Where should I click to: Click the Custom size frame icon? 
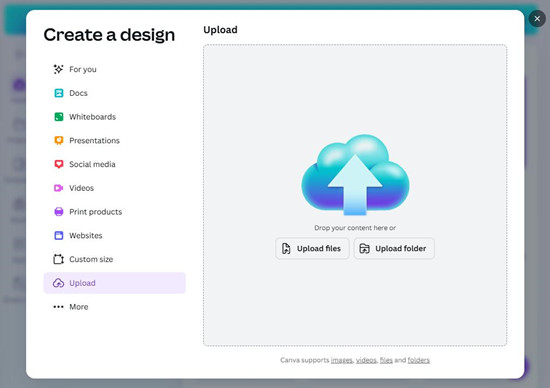[59, 259]
